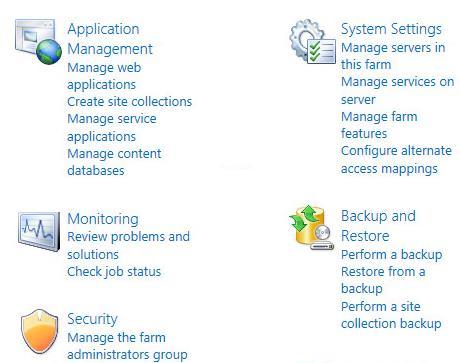Go to Manage farm features
The image size is (460, 363).
coord(379,125)
